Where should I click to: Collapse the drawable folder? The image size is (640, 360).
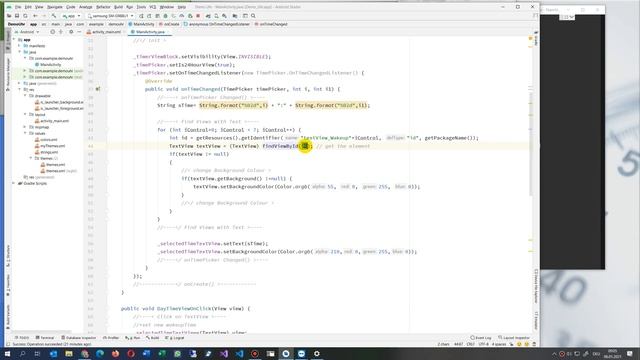coord(25,96)
